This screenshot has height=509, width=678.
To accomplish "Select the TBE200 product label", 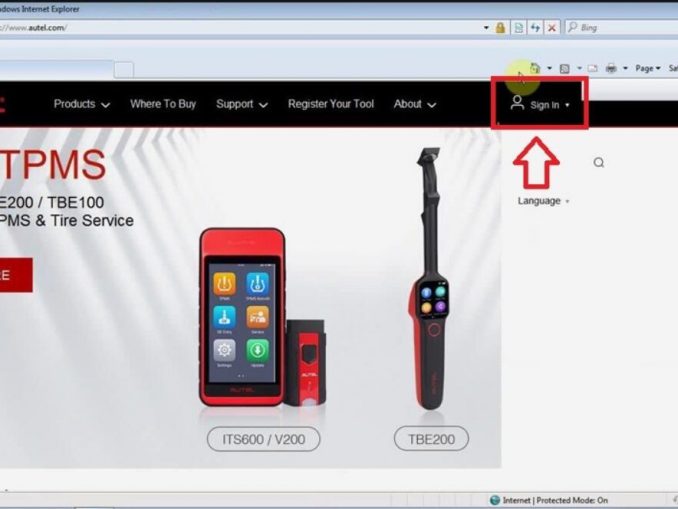I will pos(431,439).
